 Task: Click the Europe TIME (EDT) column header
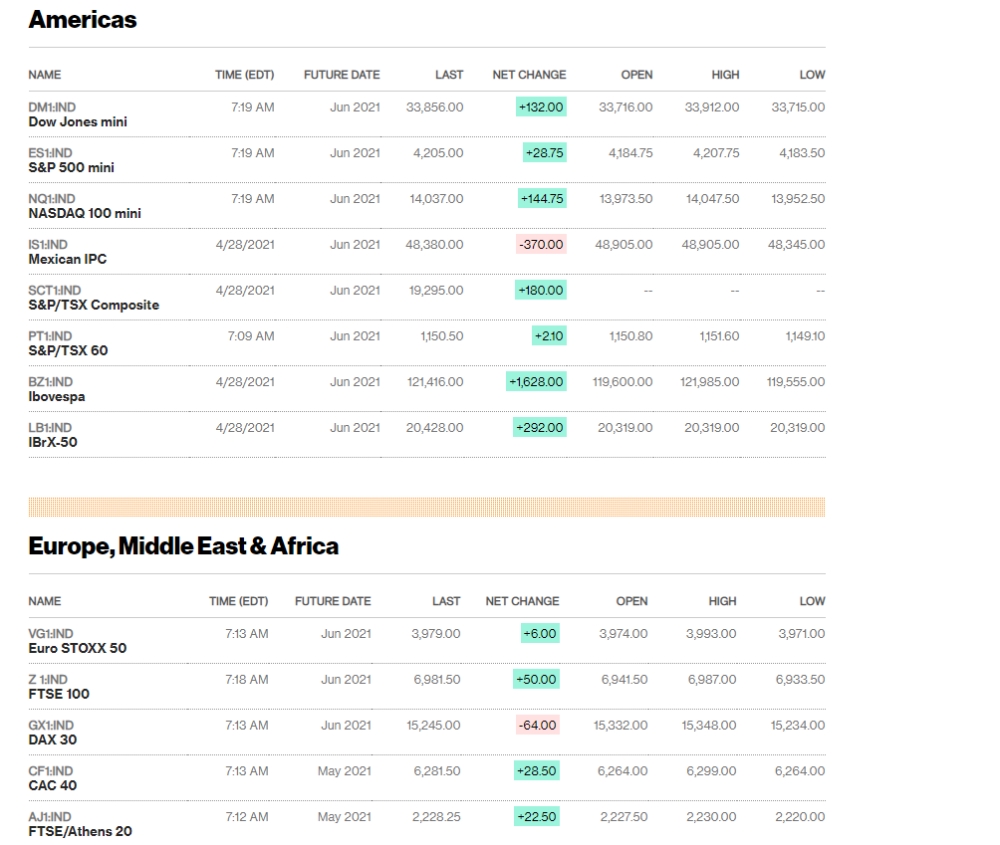point(238,601)
